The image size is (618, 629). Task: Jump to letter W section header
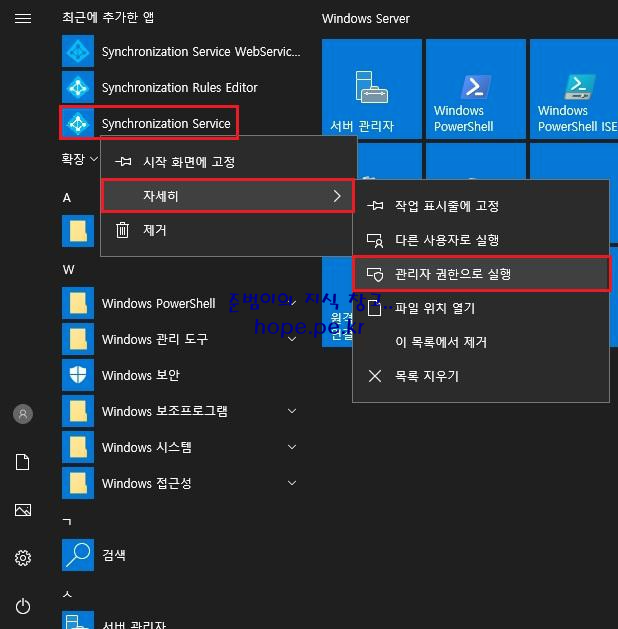point(69,270)
